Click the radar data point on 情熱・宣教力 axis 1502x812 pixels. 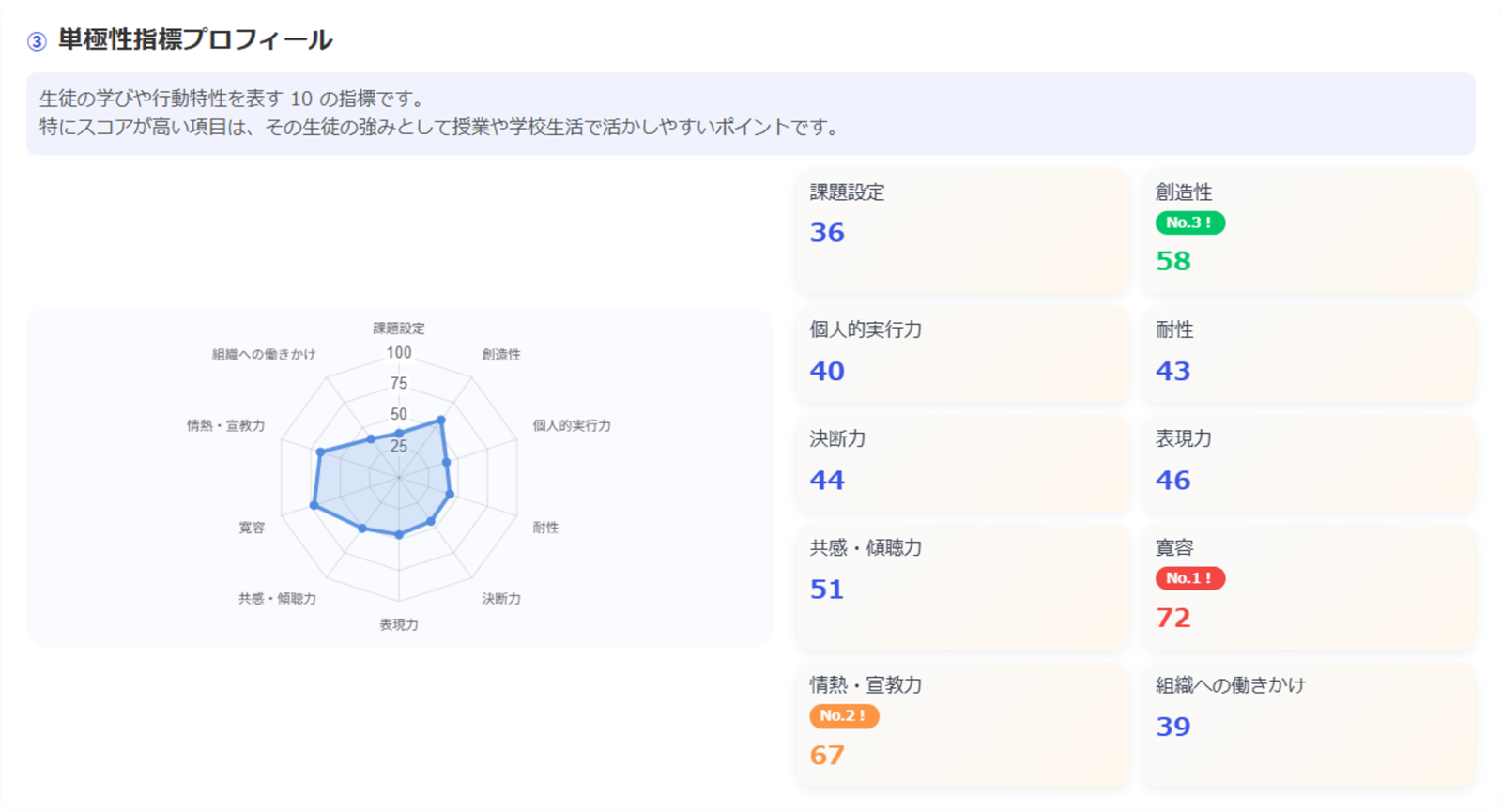coord(320,452)
